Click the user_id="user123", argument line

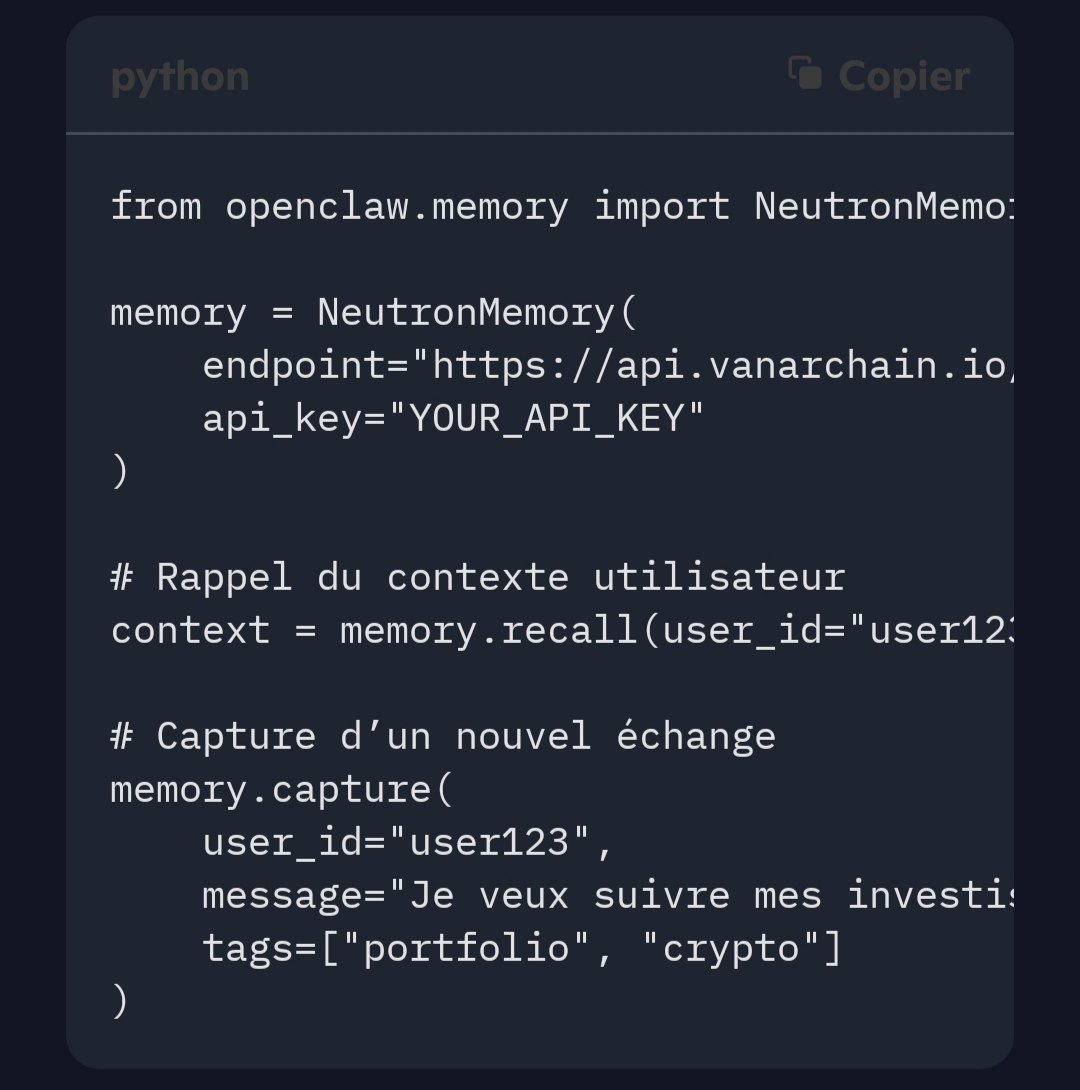click(407, 843)
